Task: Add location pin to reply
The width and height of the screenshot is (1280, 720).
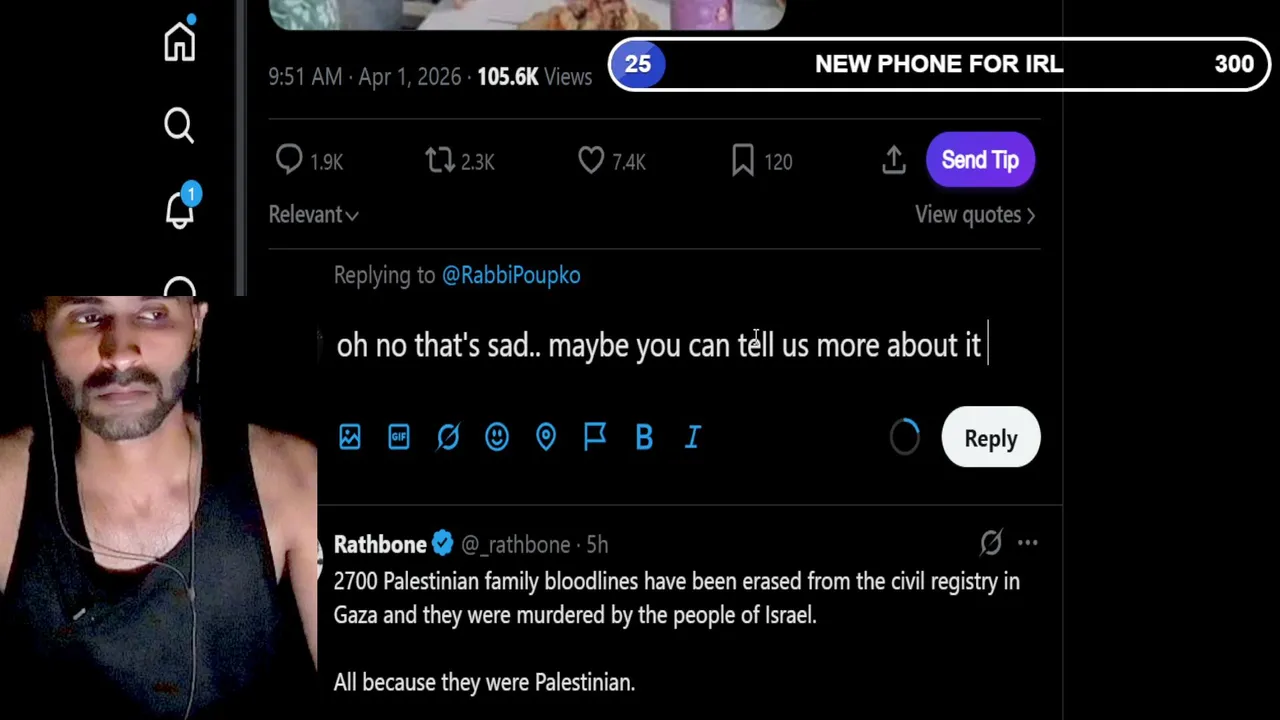Action: pos(545,437)
